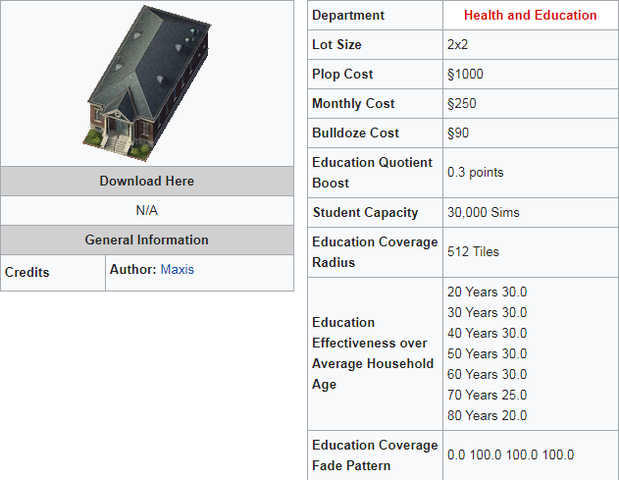Click the 'N/A' download cell
This screenshot has width=619, height=480.
click(x=147, y=210)
